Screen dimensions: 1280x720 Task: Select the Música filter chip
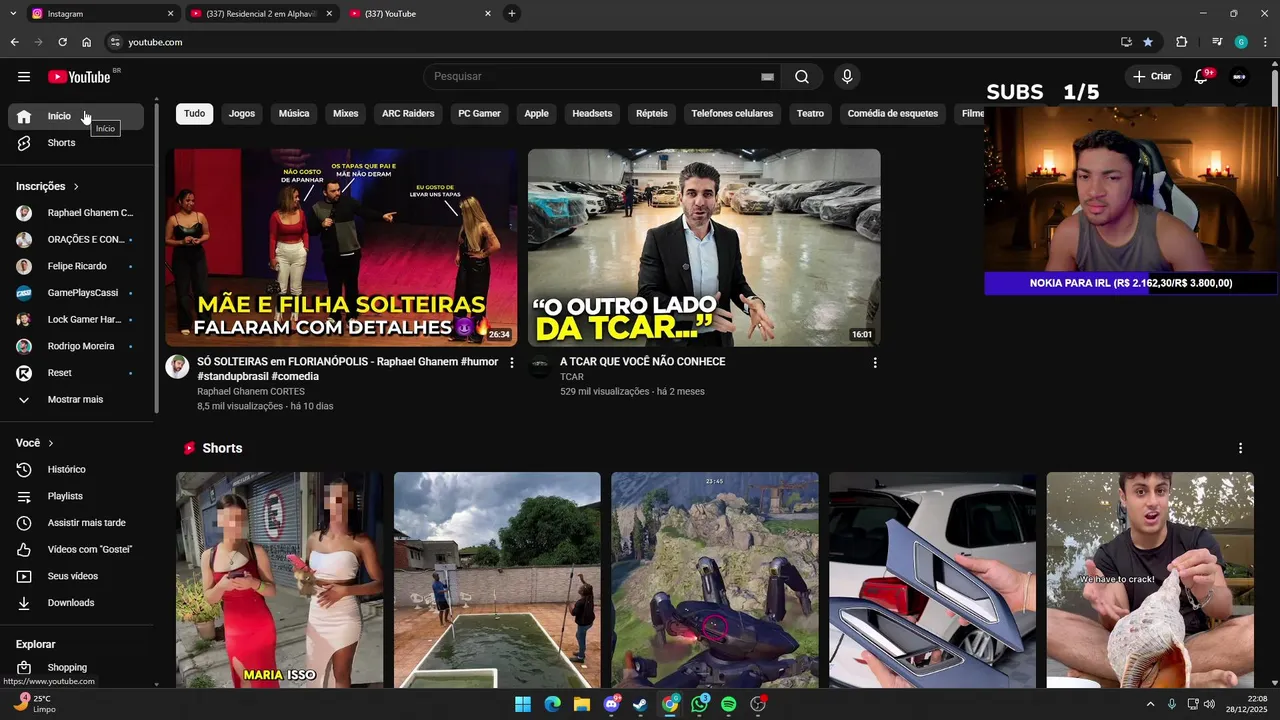[294, 114]
